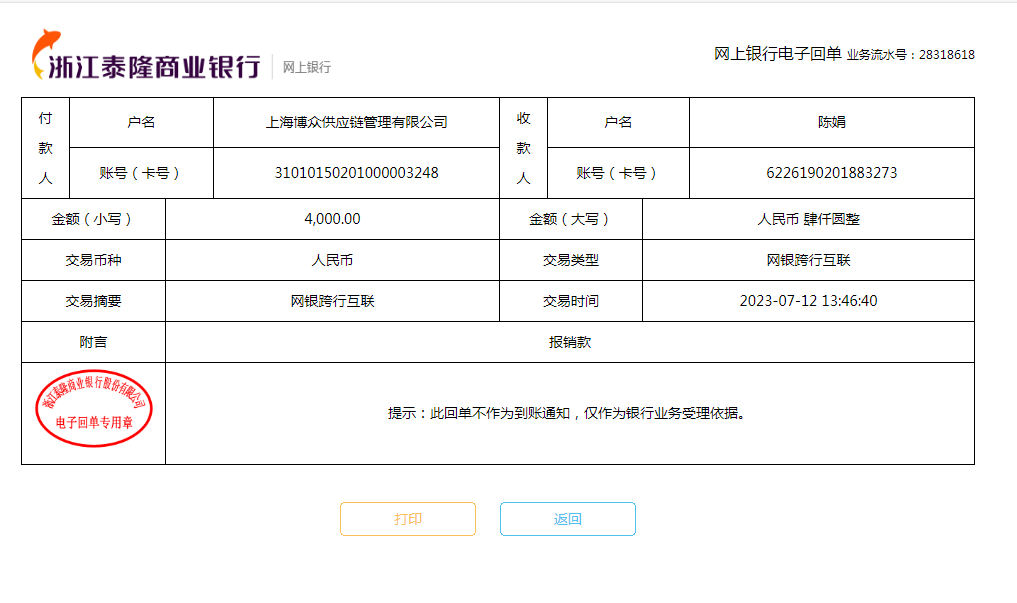Viewport: 1017px width, 603px height.
Task: Click the amount in words 人民币 肆仟圆整
Action: [x=808, y=219]
